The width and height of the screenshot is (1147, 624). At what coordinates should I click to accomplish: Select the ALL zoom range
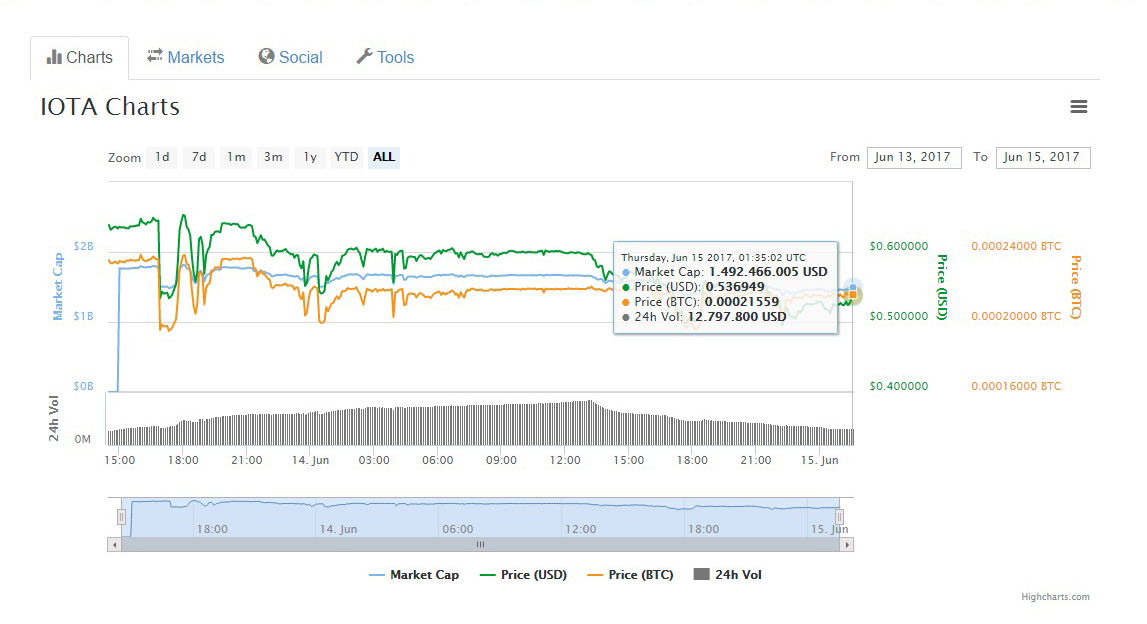click(383, 157)
